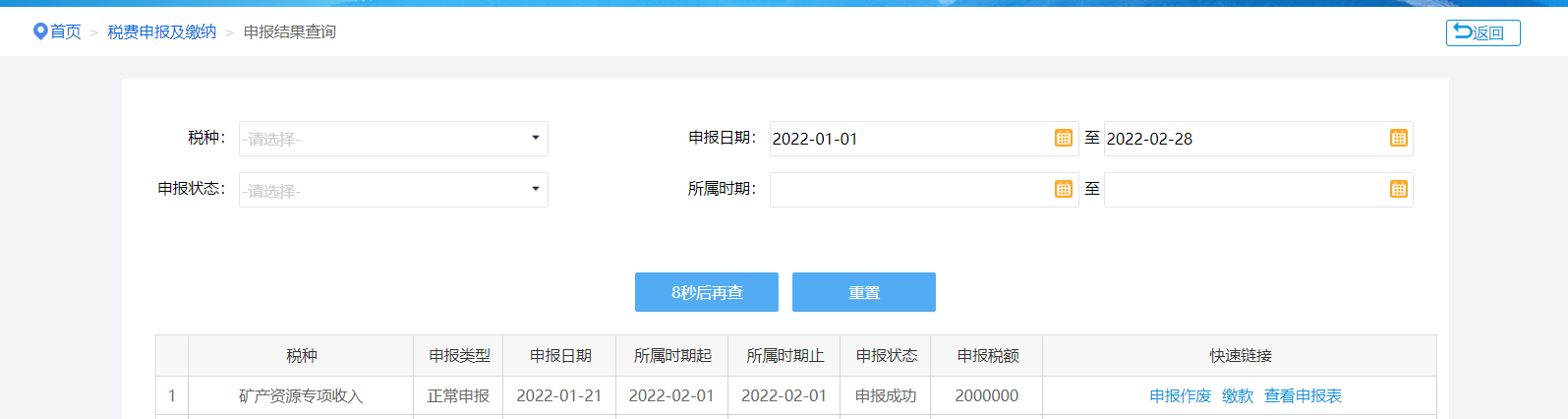Click row number 1 cell
The height and width of the screenshot is (419, 1568).
click(x=172, y=395)
